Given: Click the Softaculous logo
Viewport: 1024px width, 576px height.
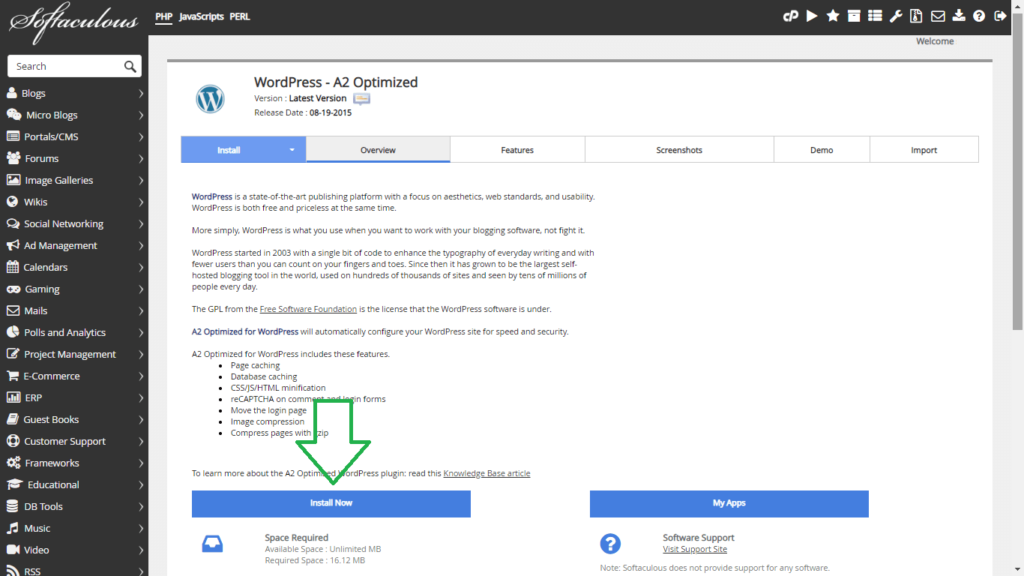Looking at the screenshot, I should coord(73,22).
